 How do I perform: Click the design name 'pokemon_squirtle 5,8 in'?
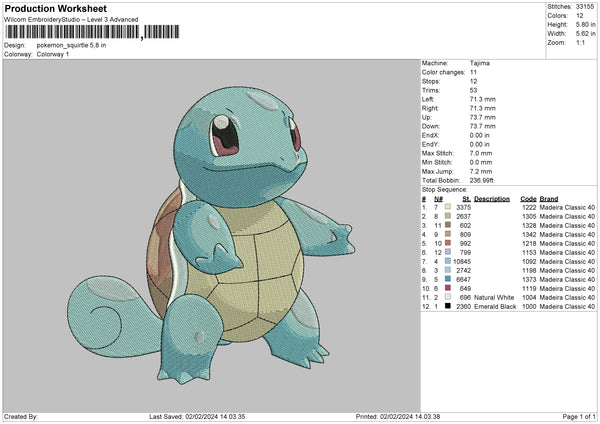click(x=71, y=45)
